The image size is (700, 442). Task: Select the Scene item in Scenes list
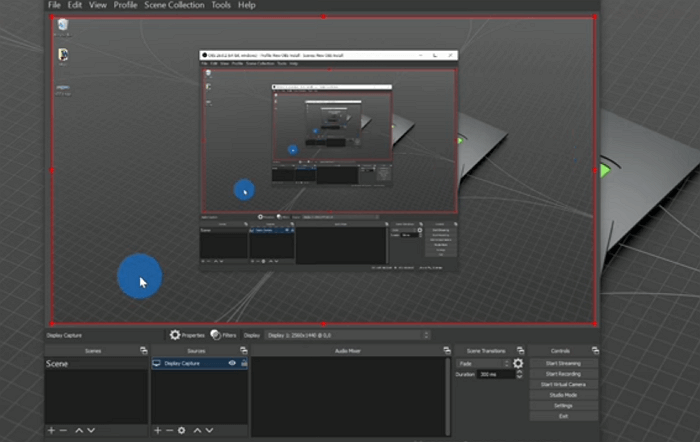(x=58, y=364)
